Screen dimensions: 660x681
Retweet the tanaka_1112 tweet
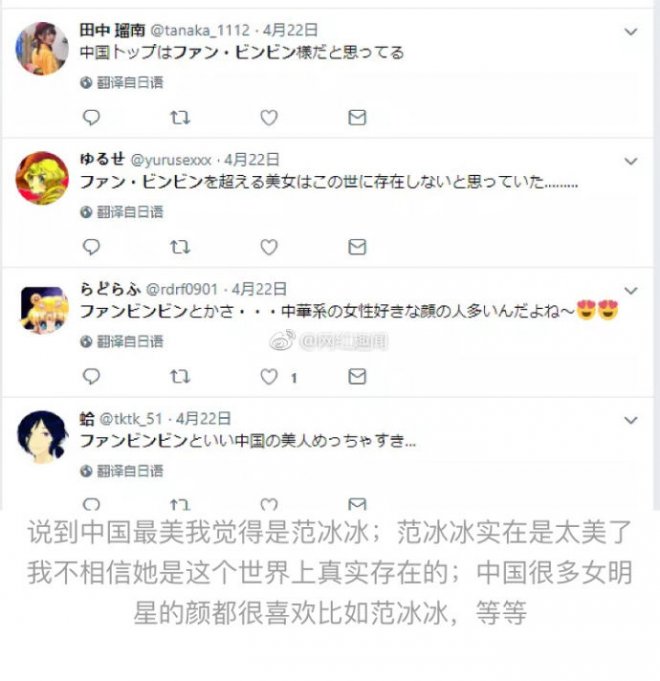tap(180, 117)
